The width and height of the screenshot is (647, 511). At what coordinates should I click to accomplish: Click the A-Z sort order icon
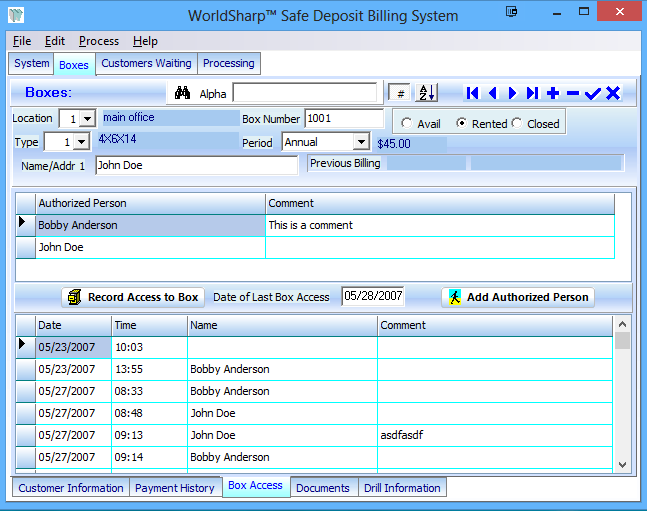427,93
